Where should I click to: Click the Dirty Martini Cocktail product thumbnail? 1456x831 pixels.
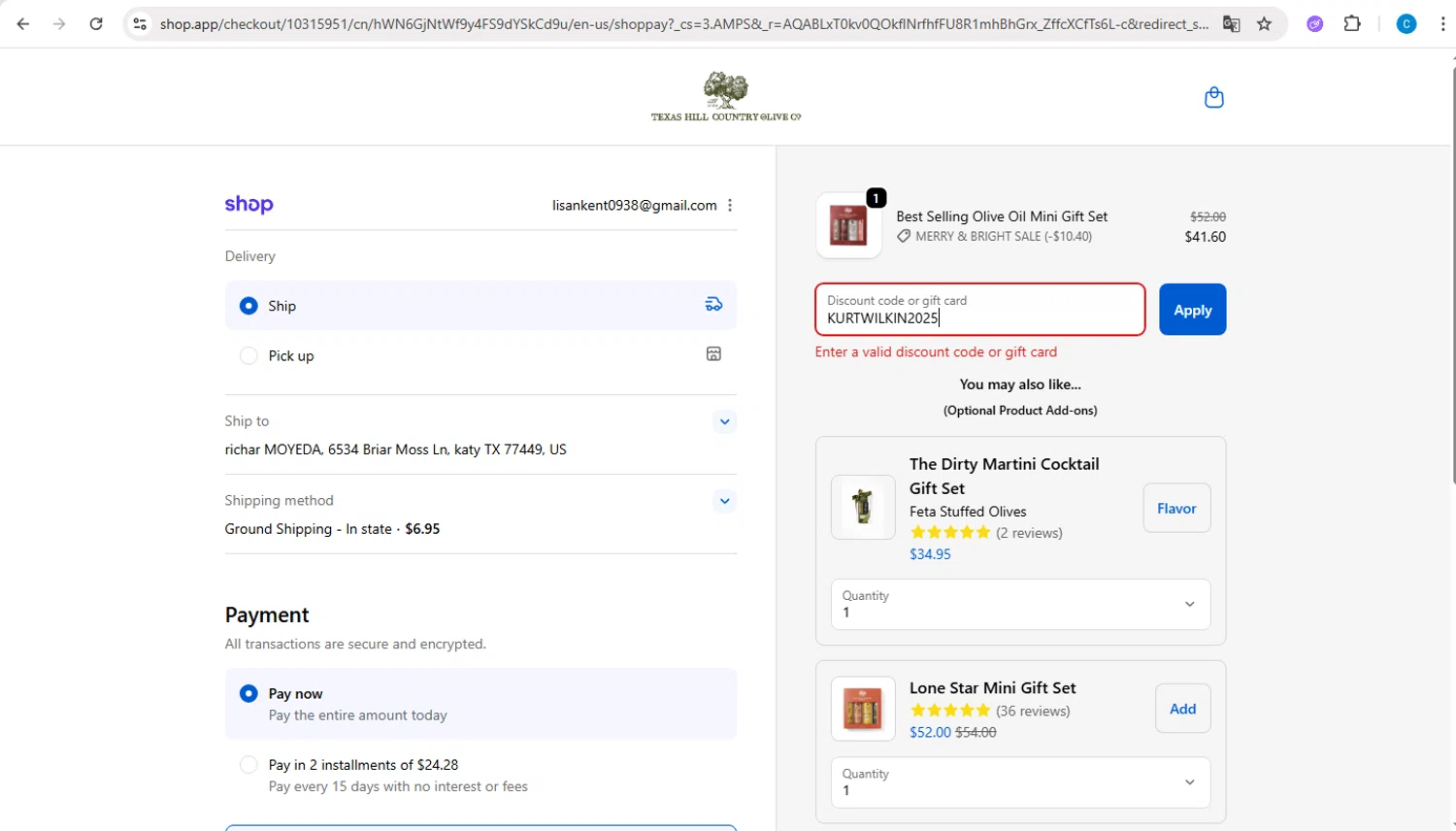(x=863, y=507)
